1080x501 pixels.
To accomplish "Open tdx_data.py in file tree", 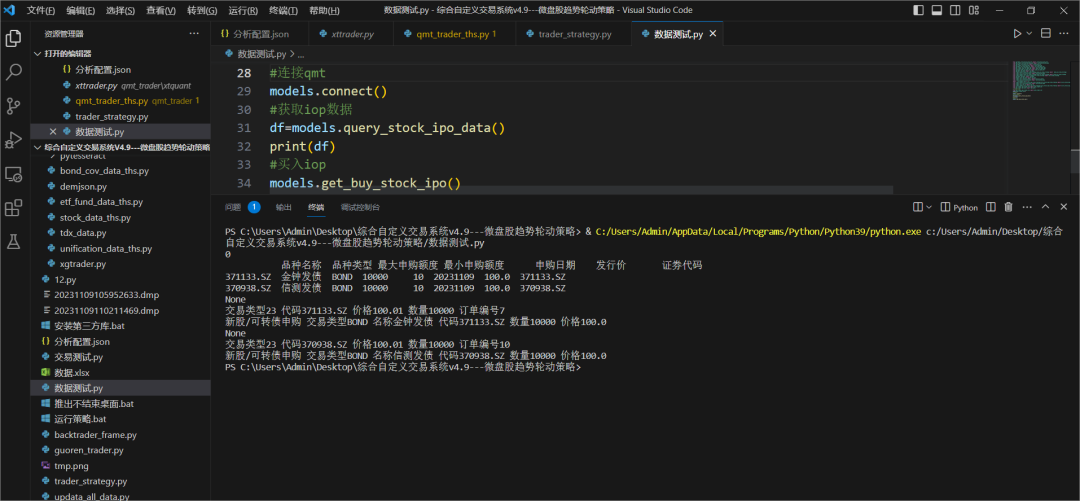I will click(121, 233).
